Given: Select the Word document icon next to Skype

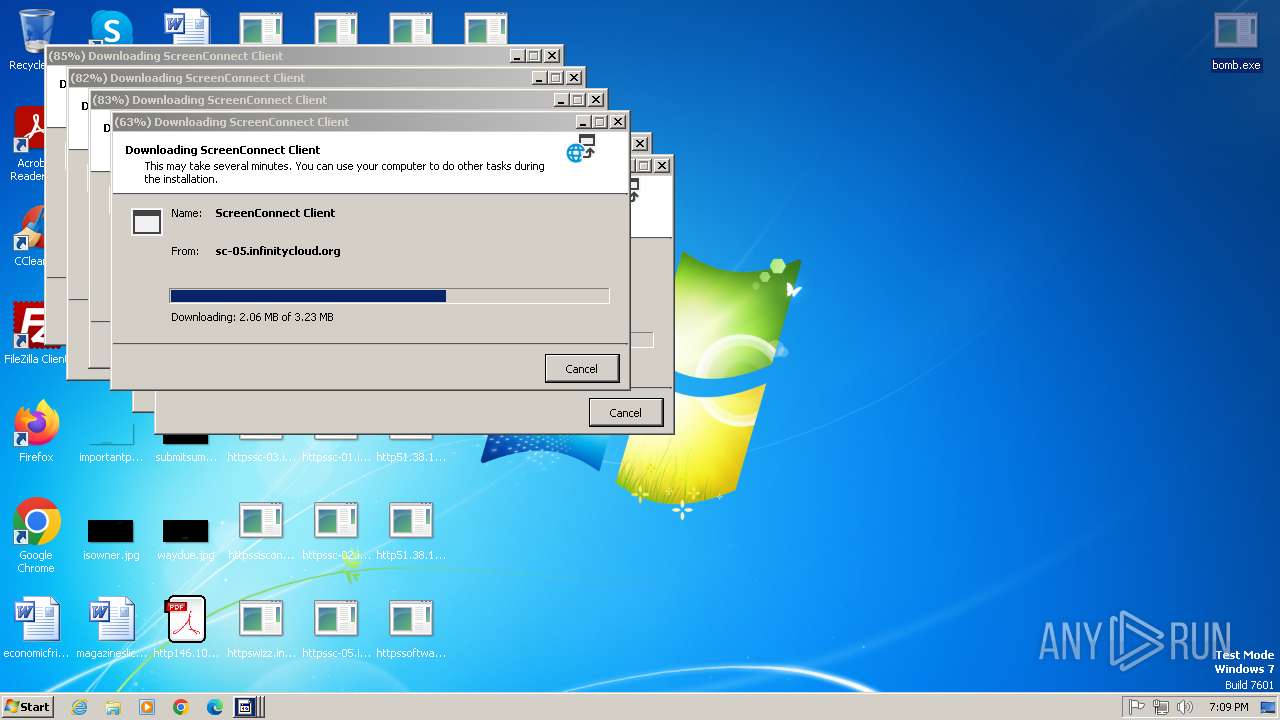Looking at the screenshot, I should pyautogui.click(x=186, y=27).
